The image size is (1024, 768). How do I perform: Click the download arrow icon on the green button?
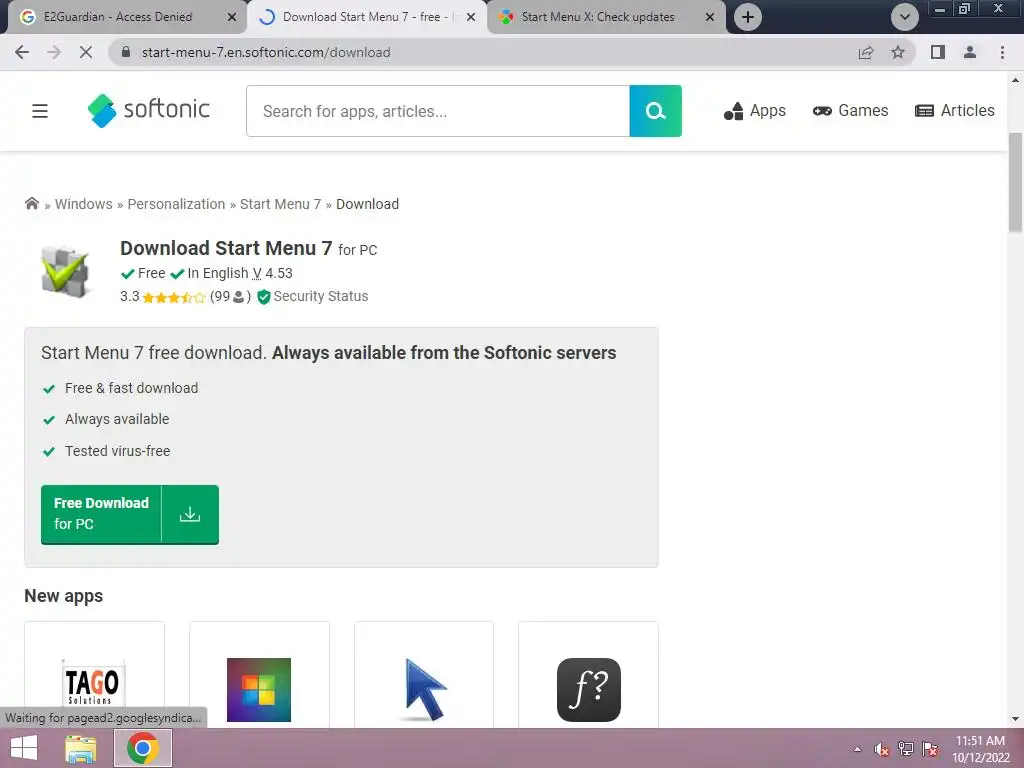click(x=190, y=514)
